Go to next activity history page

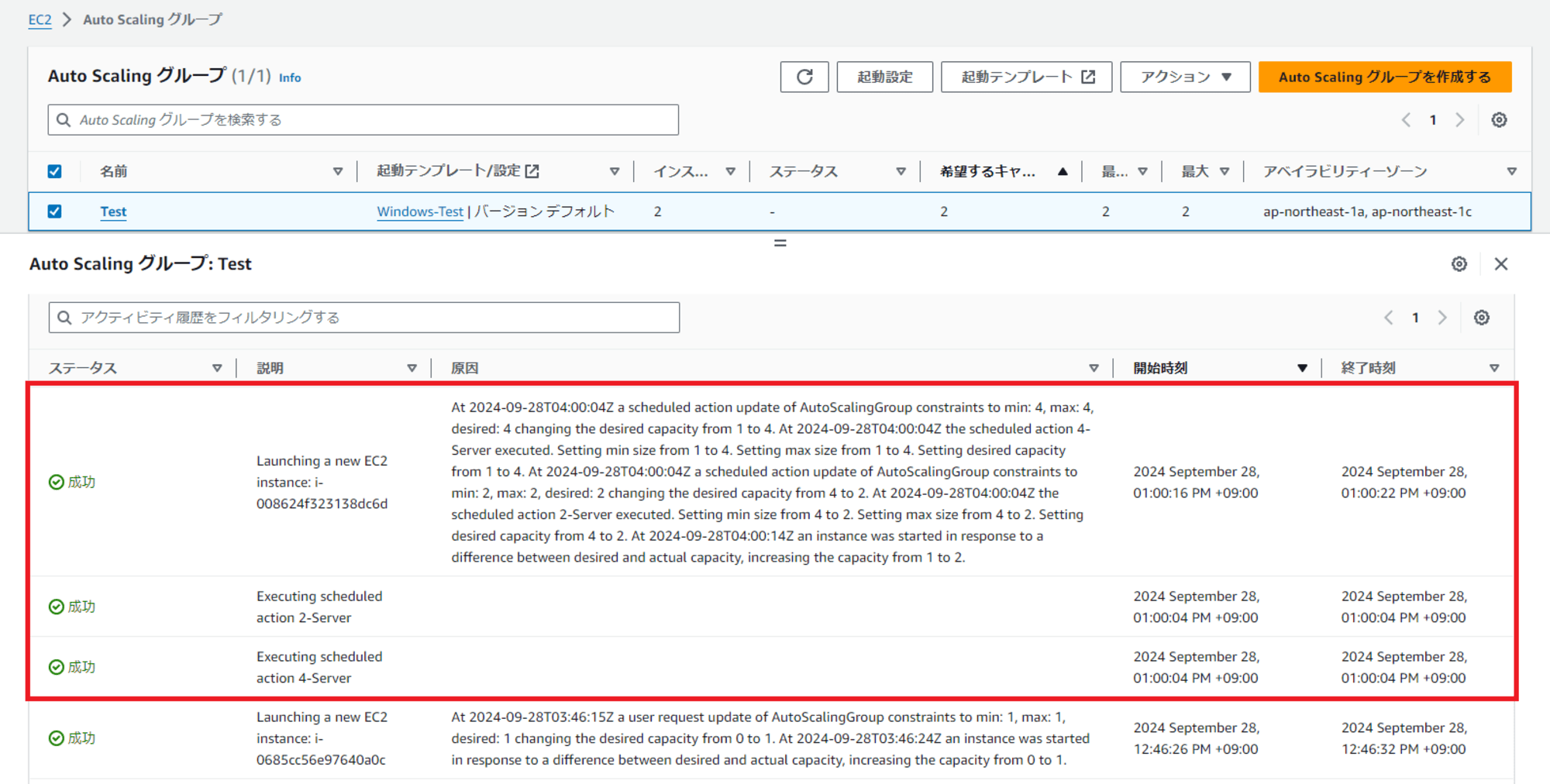click(1442, 318)
